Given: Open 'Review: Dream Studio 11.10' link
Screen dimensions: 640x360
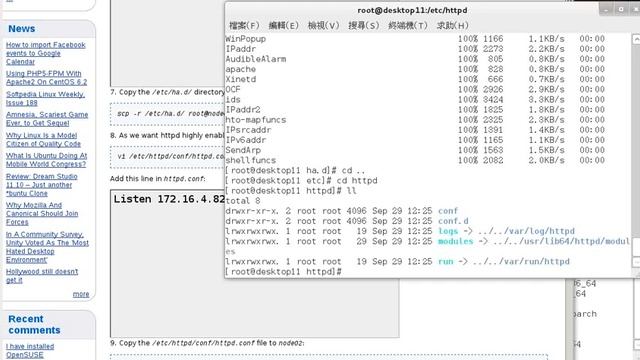Looking at the screenshot, I should [41, 184].
